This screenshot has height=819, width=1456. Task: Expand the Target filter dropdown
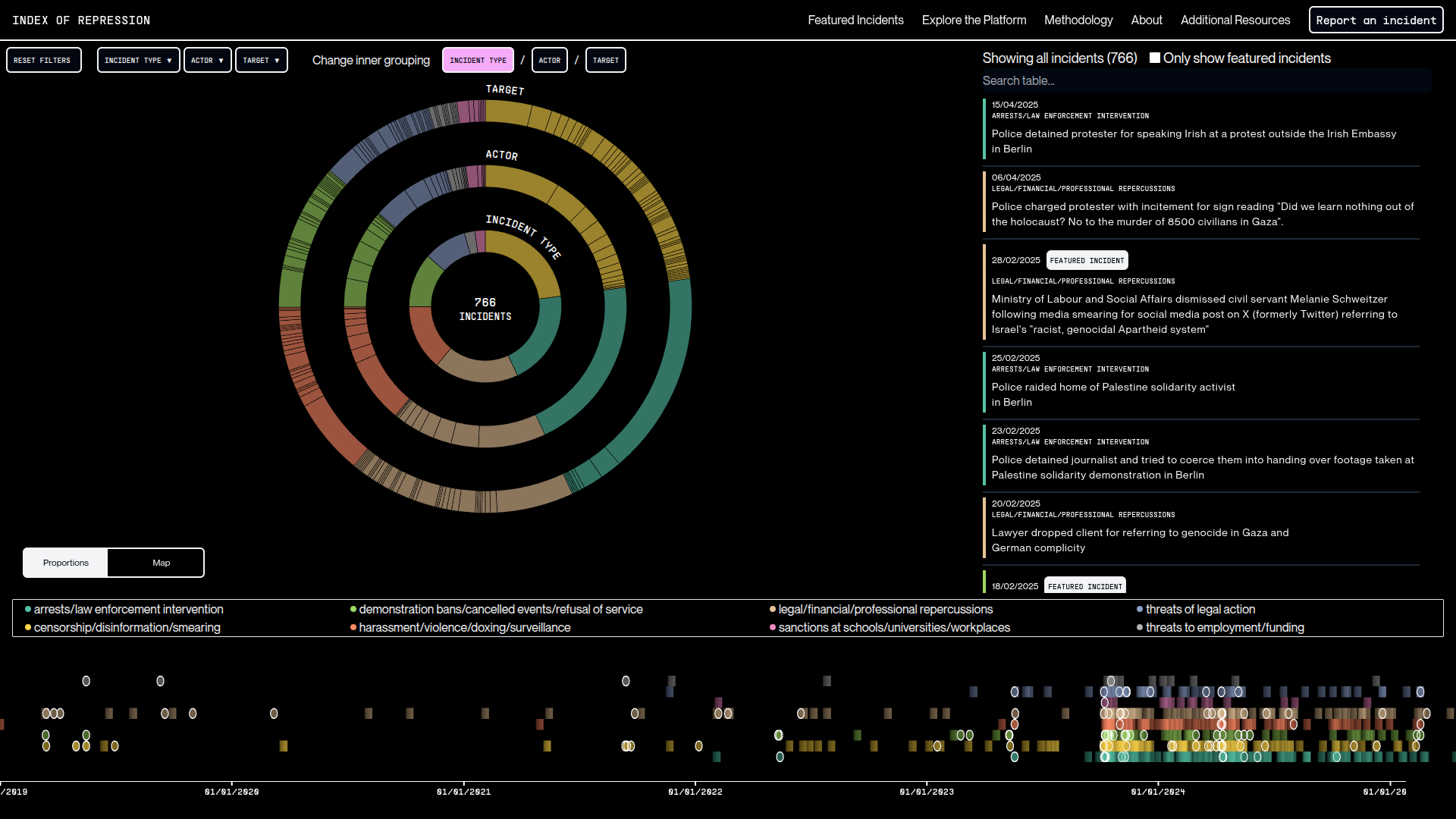(261, 61)
